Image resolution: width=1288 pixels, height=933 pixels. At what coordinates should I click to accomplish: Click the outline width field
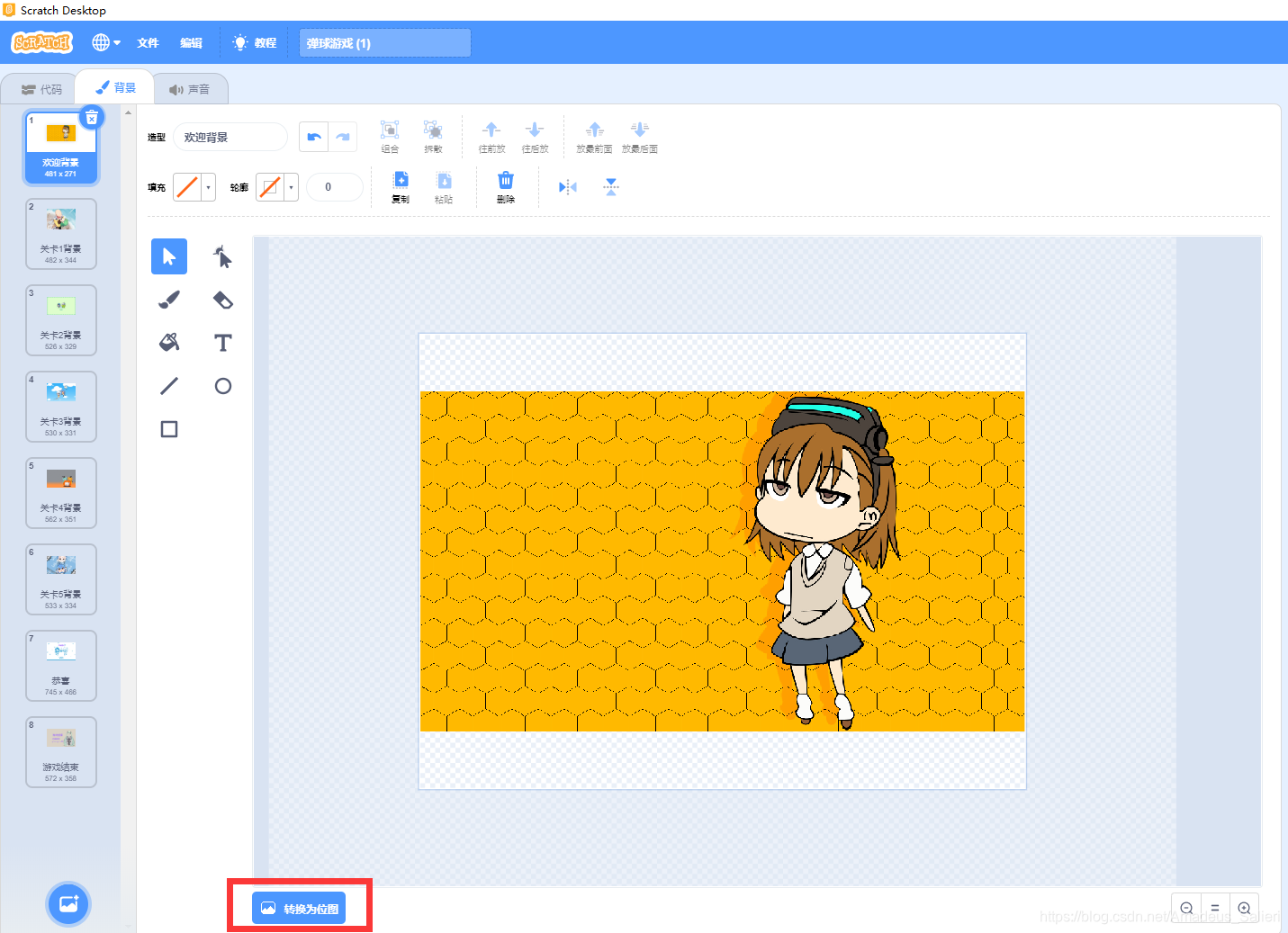335,187
